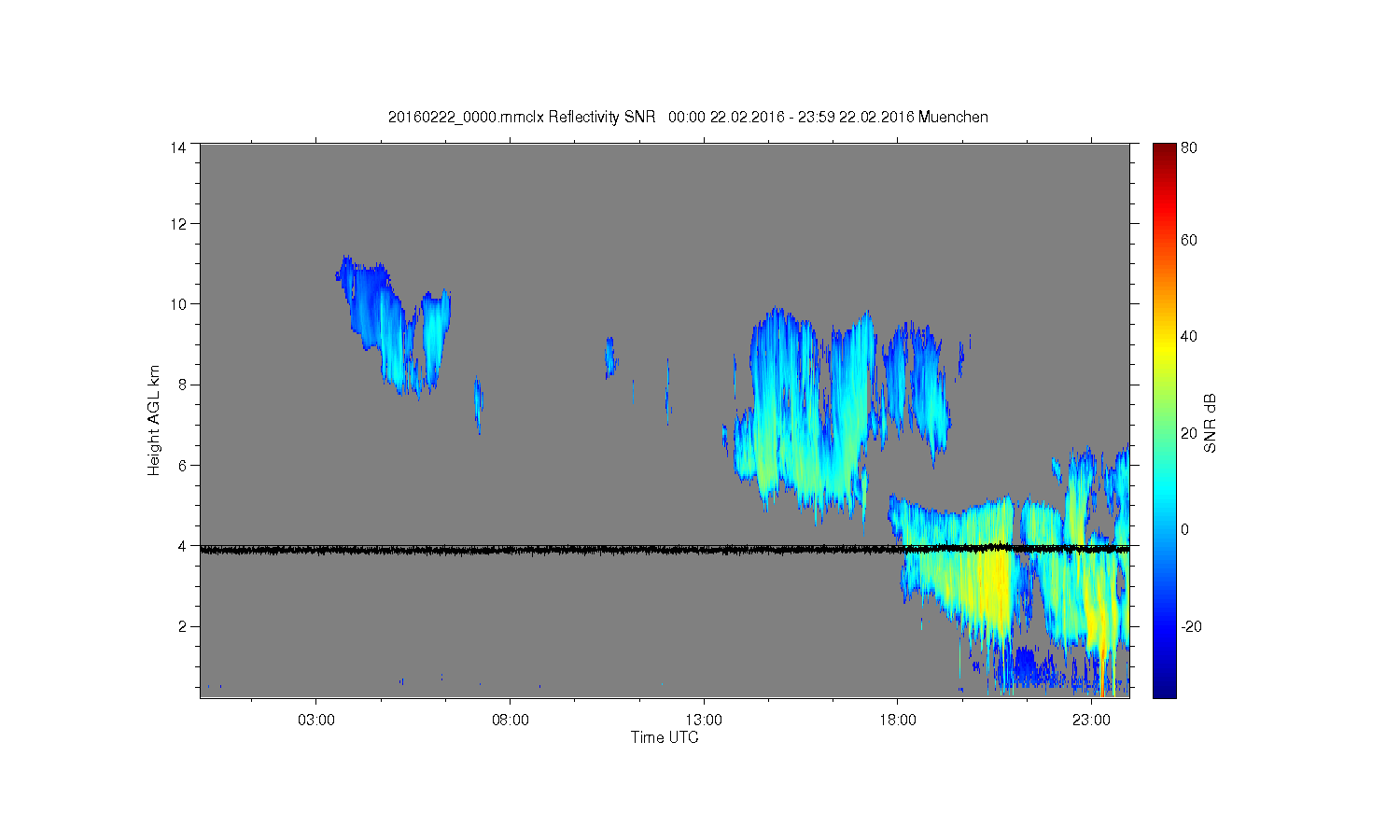1400x840 pixels.
Task: Click the height tick label 12
Action: point(177,223)
